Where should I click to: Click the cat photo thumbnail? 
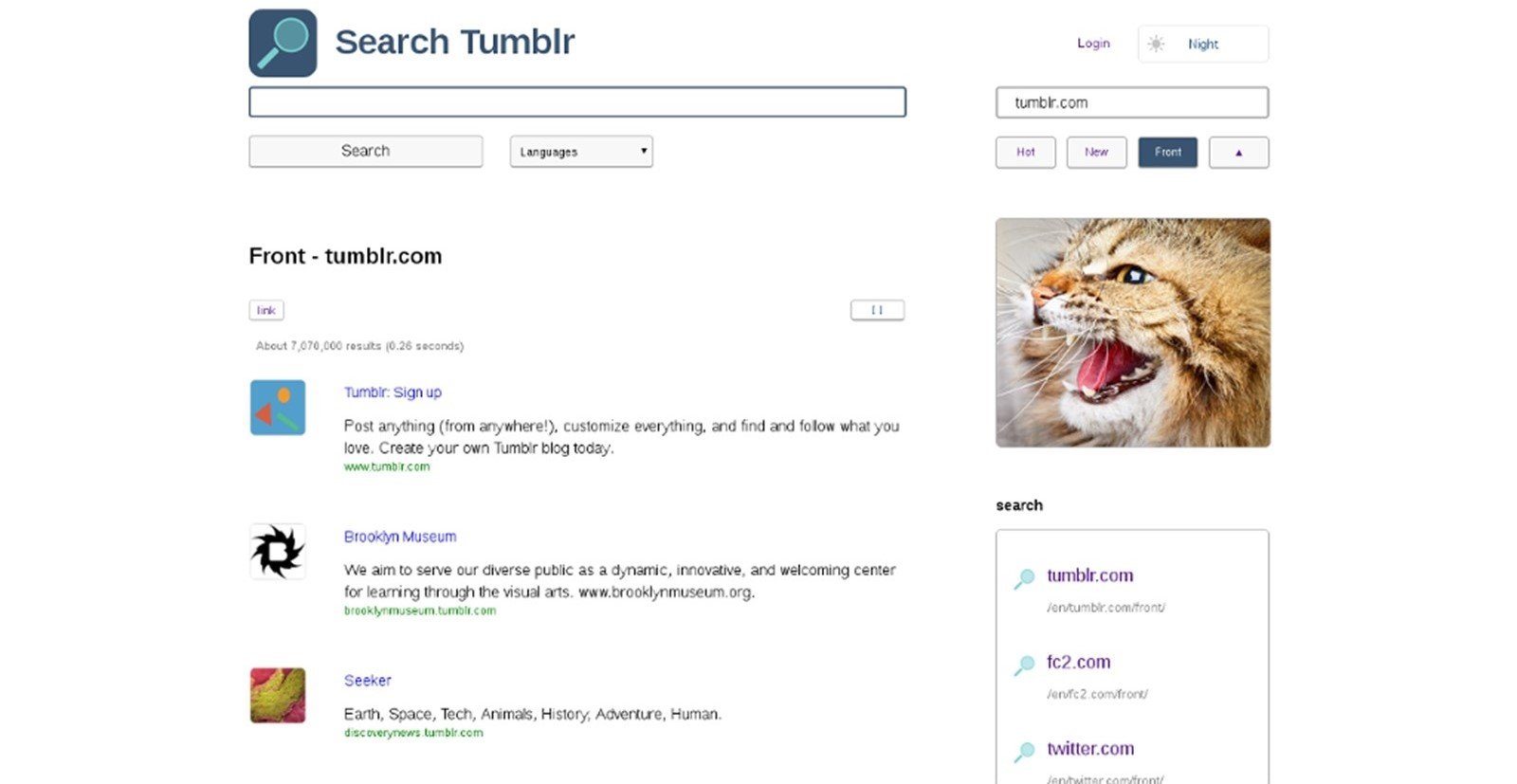1133,333
